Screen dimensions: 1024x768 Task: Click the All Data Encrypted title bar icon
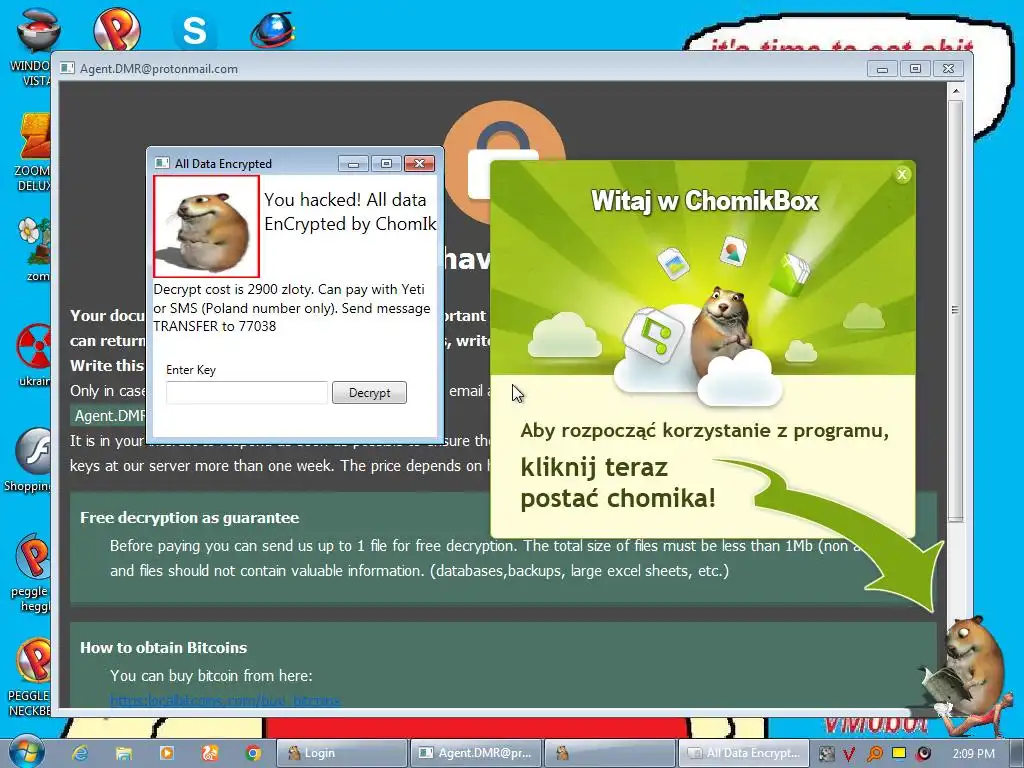coord(161,163)
